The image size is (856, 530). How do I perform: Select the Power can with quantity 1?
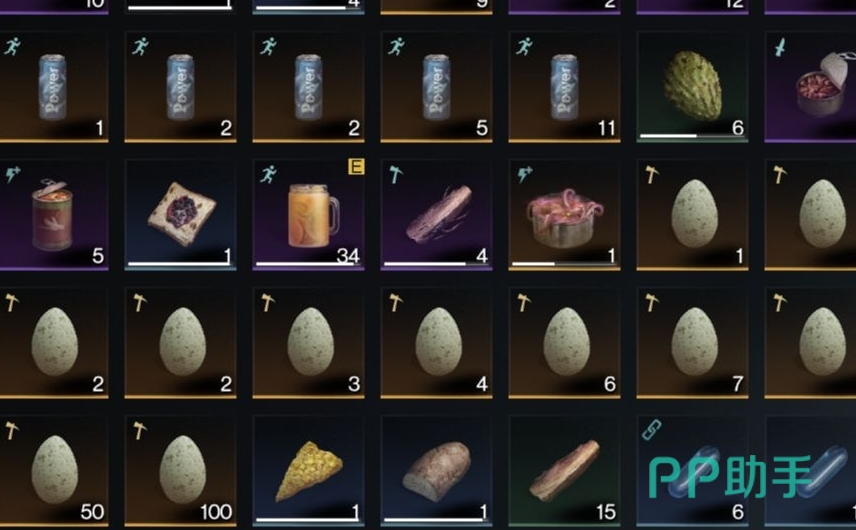point(53,87)
